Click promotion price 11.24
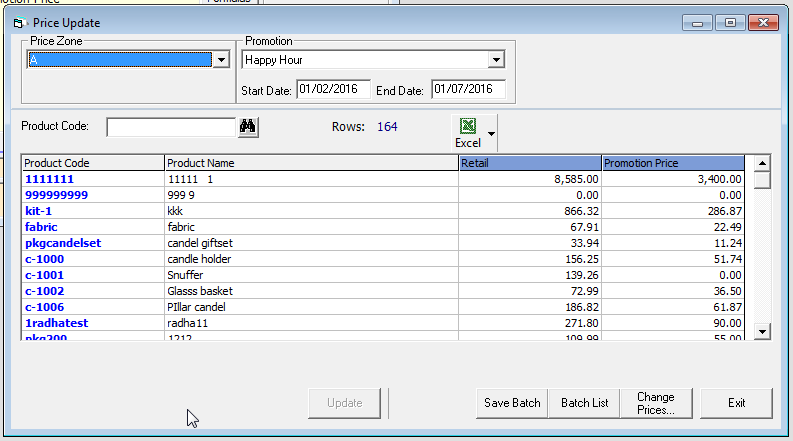 click(728, 243)
